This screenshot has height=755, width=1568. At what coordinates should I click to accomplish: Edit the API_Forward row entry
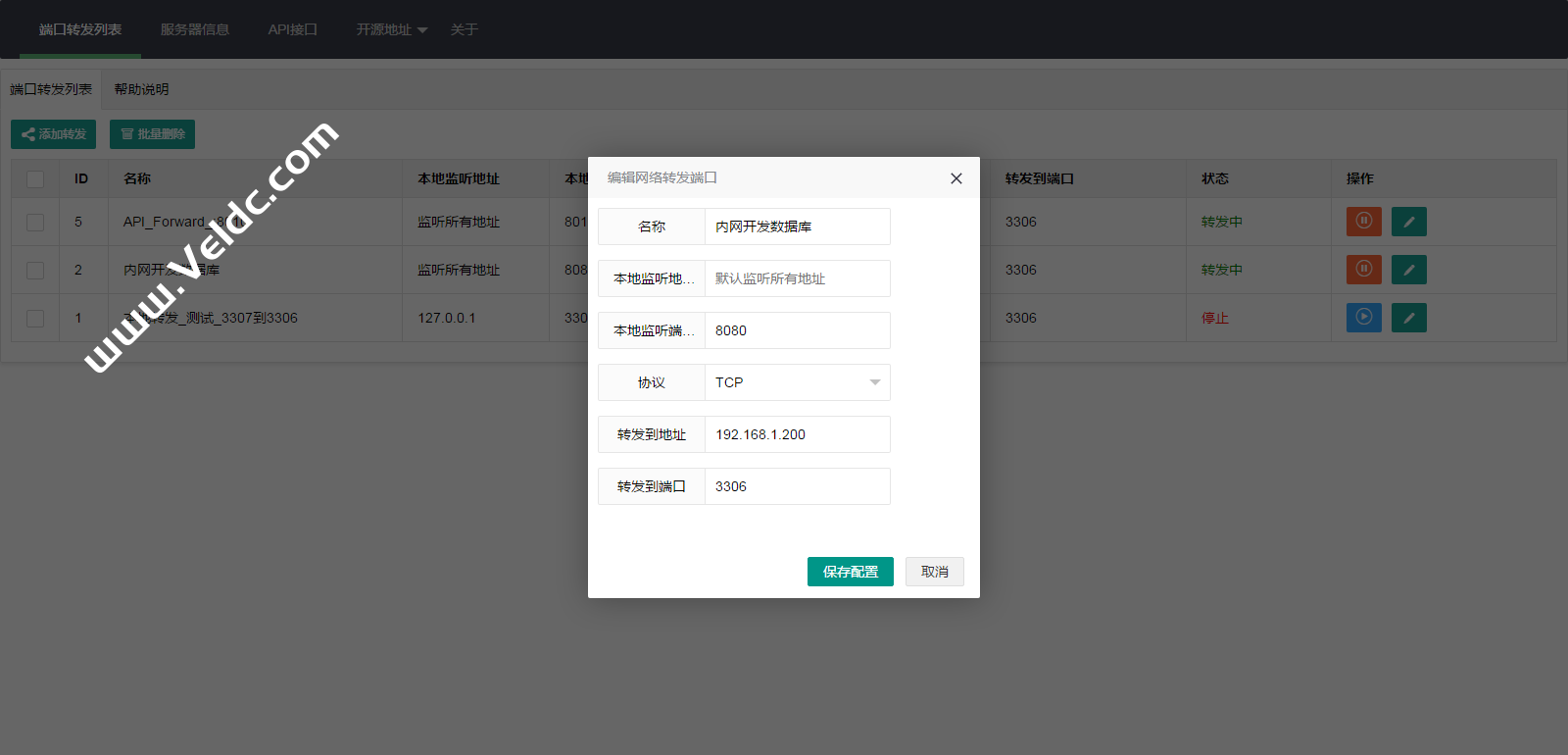1408,222
